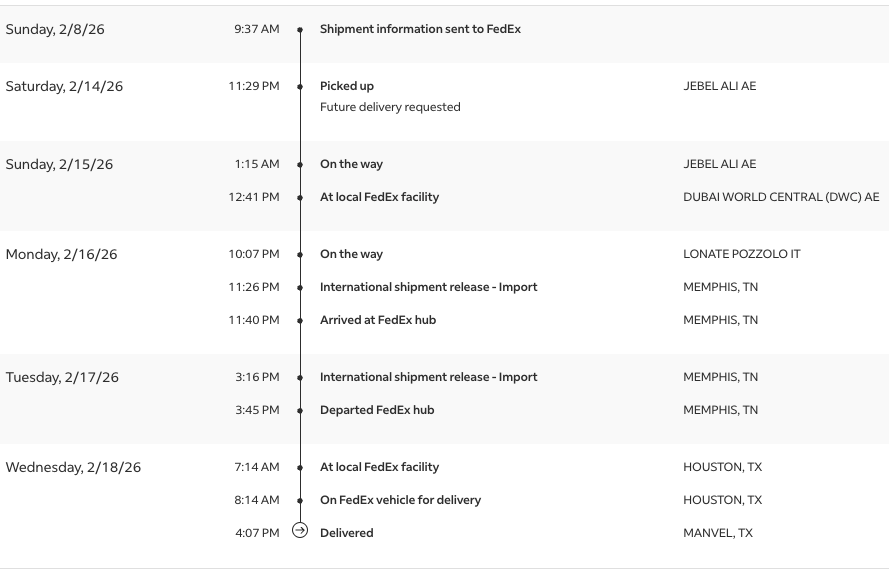Click Shipment information sent to FedEx status

pos(420,29)
